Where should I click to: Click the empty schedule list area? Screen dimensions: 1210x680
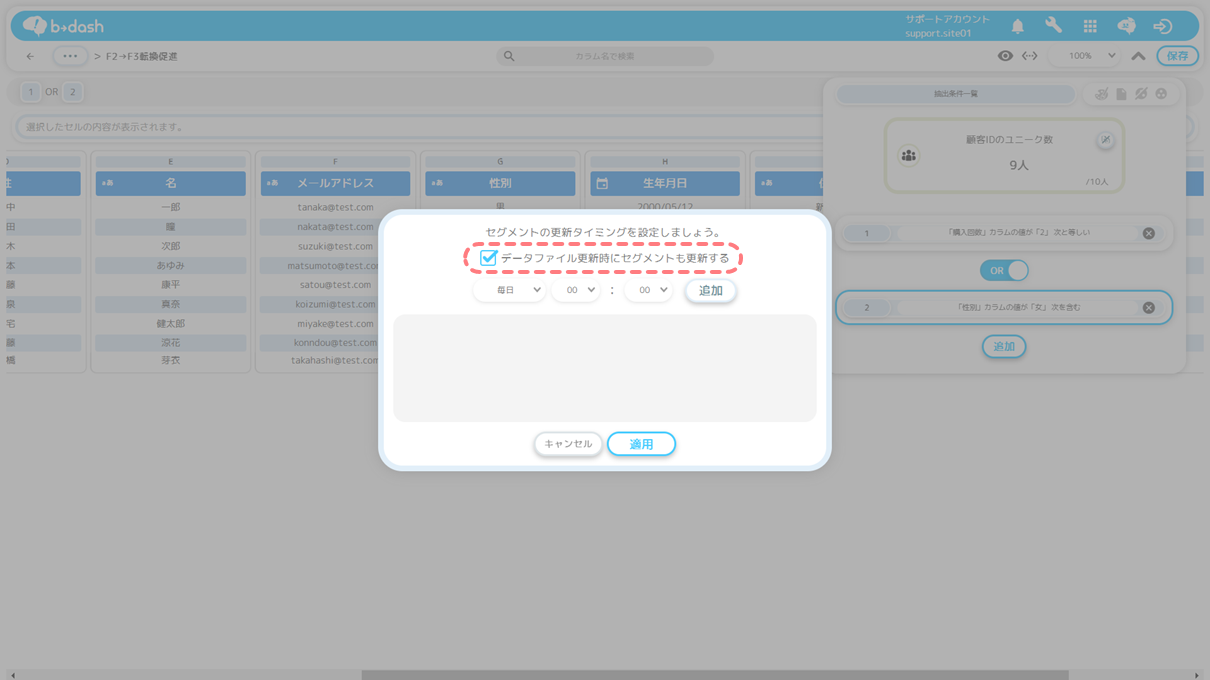(605, 368)
